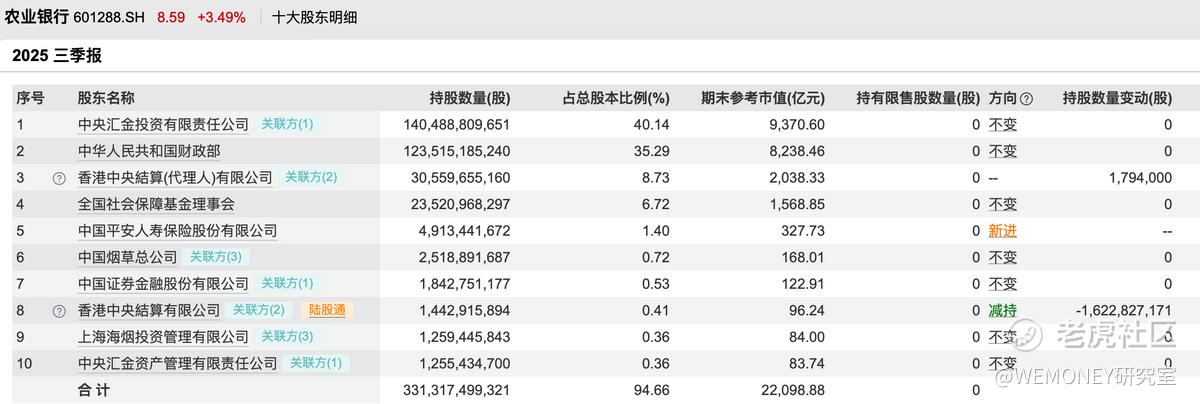Click the 减持 direction label in row 8

point(1003,311)
